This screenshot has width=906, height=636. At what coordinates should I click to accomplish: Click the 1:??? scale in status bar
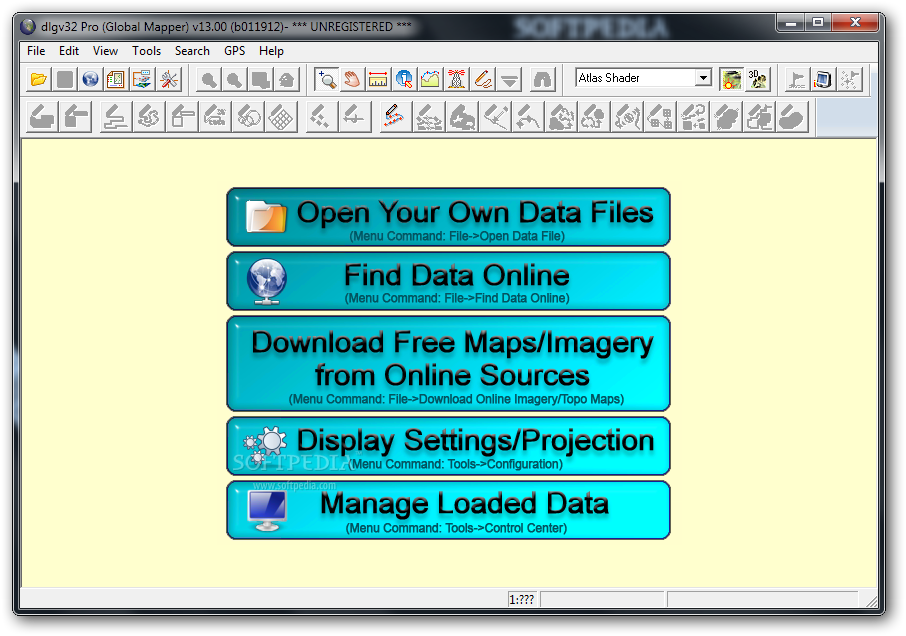tap(522, 600)
